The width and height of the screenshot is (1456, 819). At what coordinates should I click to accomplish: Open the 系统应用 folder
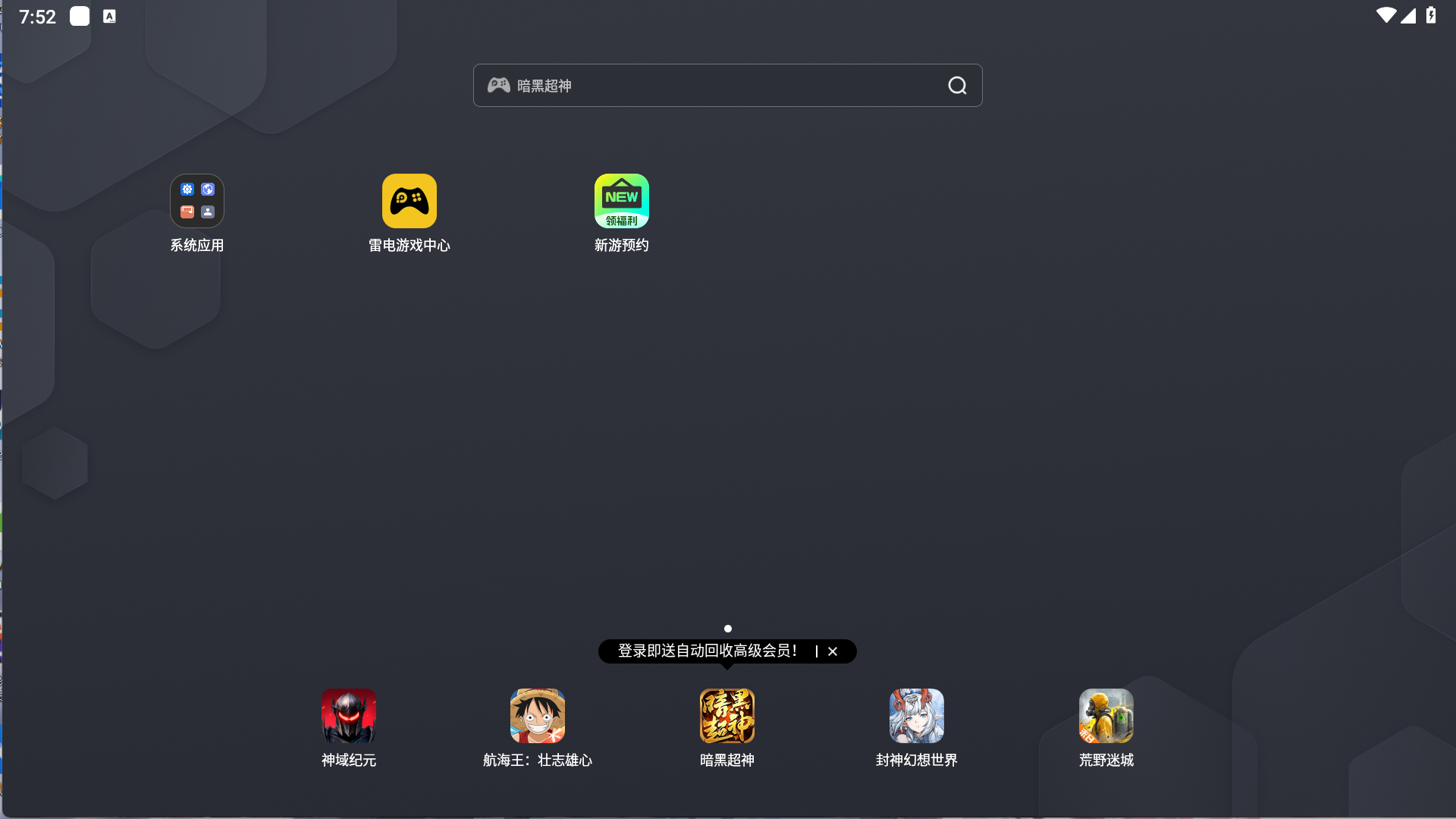(197, 201)
